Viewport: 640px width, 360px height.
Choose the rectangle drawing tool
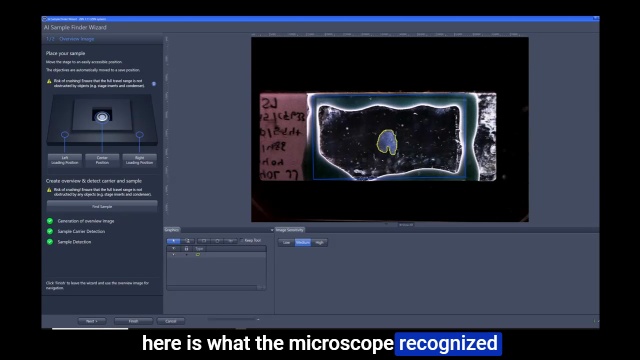pos(204,241)
